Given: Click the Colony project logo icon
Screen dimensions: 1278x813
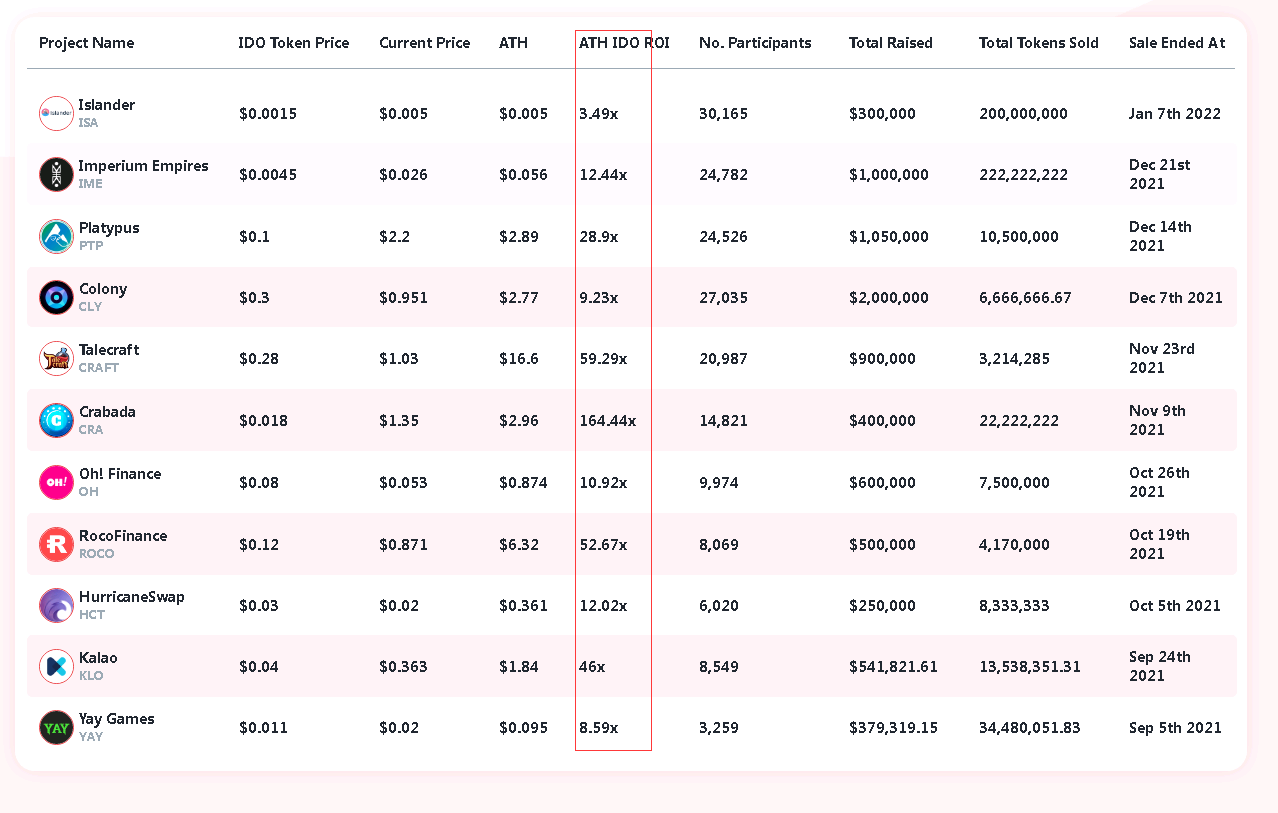Looking at the screenshot, I should point(56,297).
